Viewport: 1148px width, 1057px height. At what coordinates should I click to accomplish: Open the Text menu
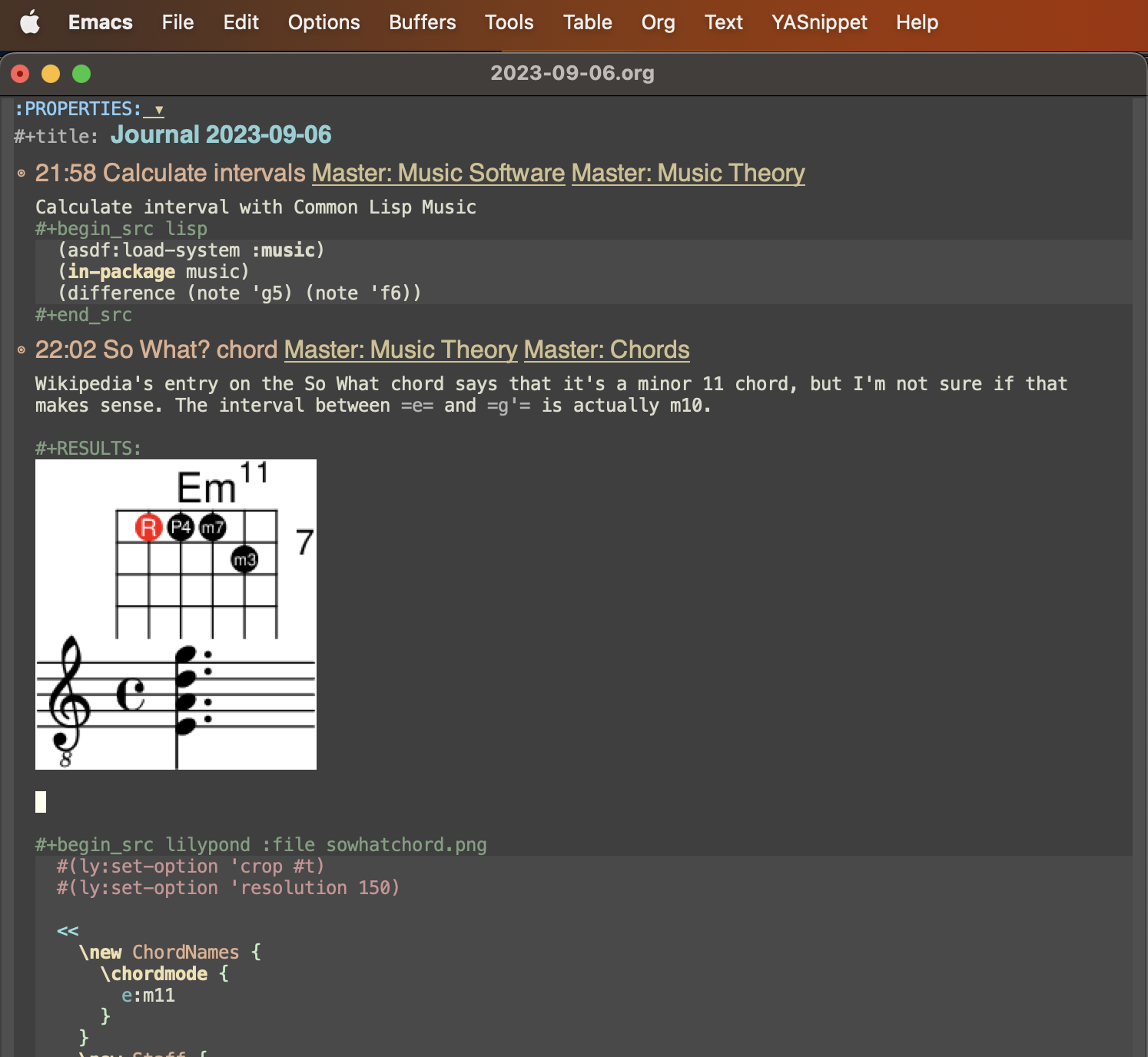pos(724,22)
